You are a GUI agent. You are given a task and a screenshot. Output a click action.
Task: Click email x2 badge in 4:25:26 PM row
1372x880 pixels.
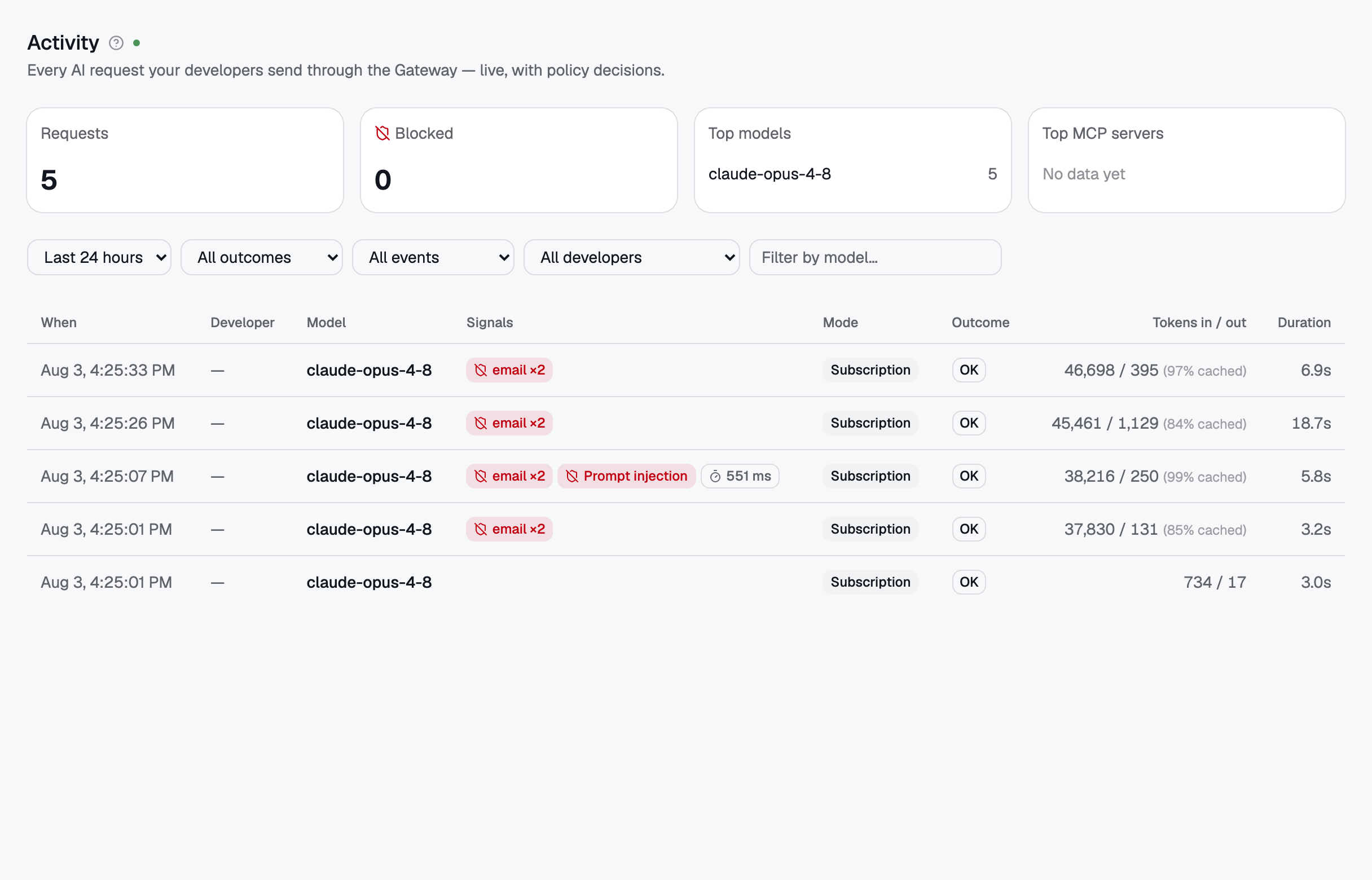tap(509, 424)
